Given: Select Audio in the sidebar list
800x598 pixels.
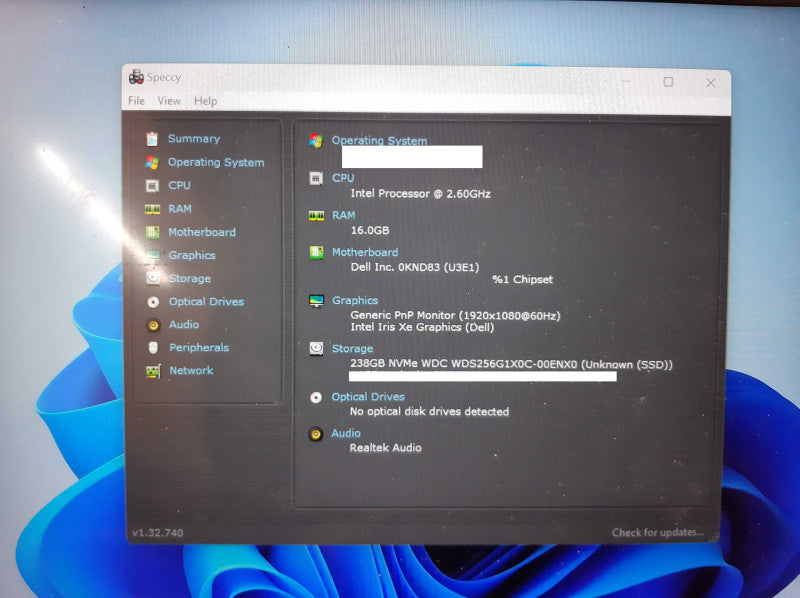Looking at the screenshot, I should (184, 325).
